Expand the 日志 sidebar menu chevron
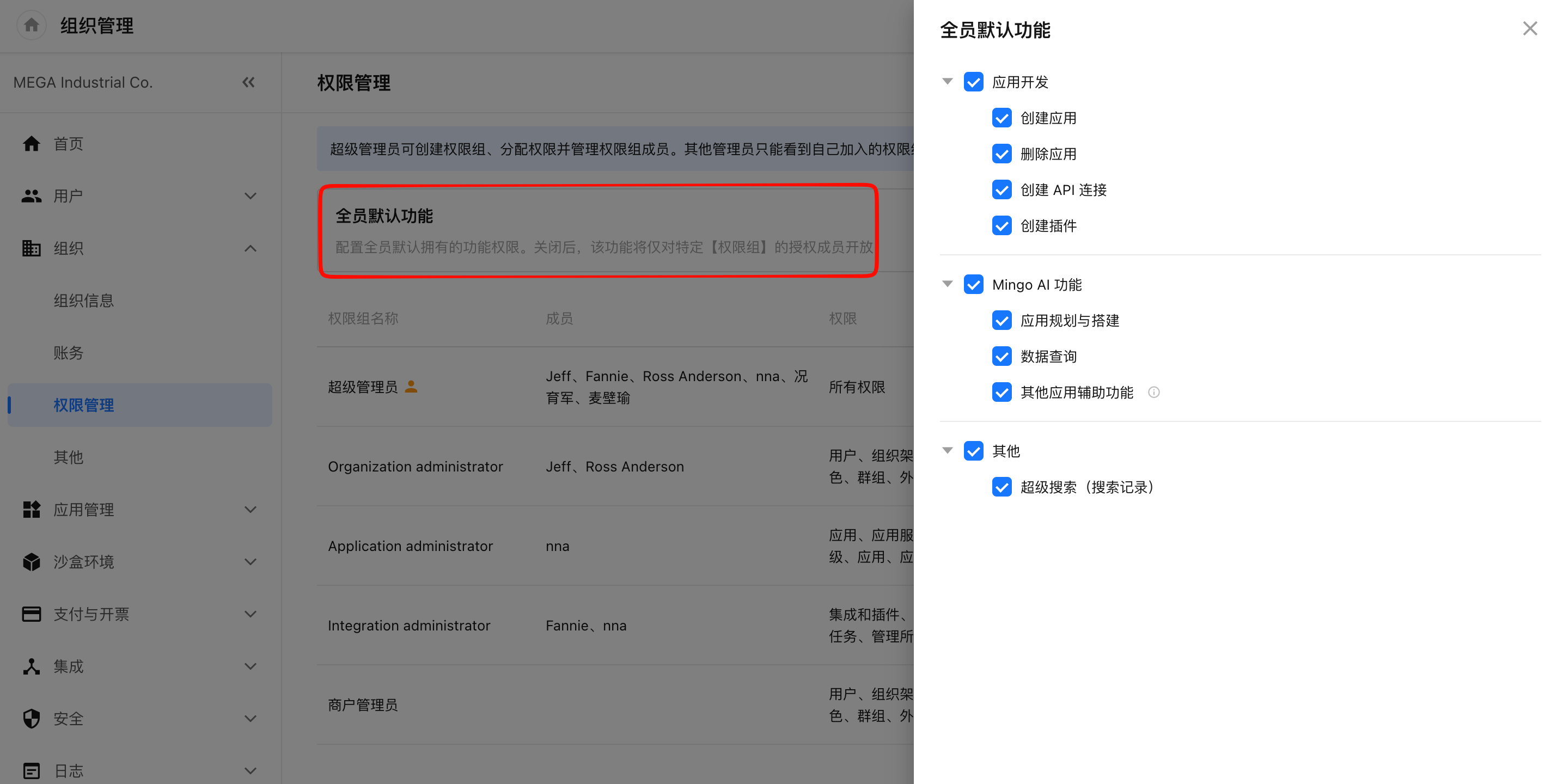1551x784 pixels. (x=251, y=771)
